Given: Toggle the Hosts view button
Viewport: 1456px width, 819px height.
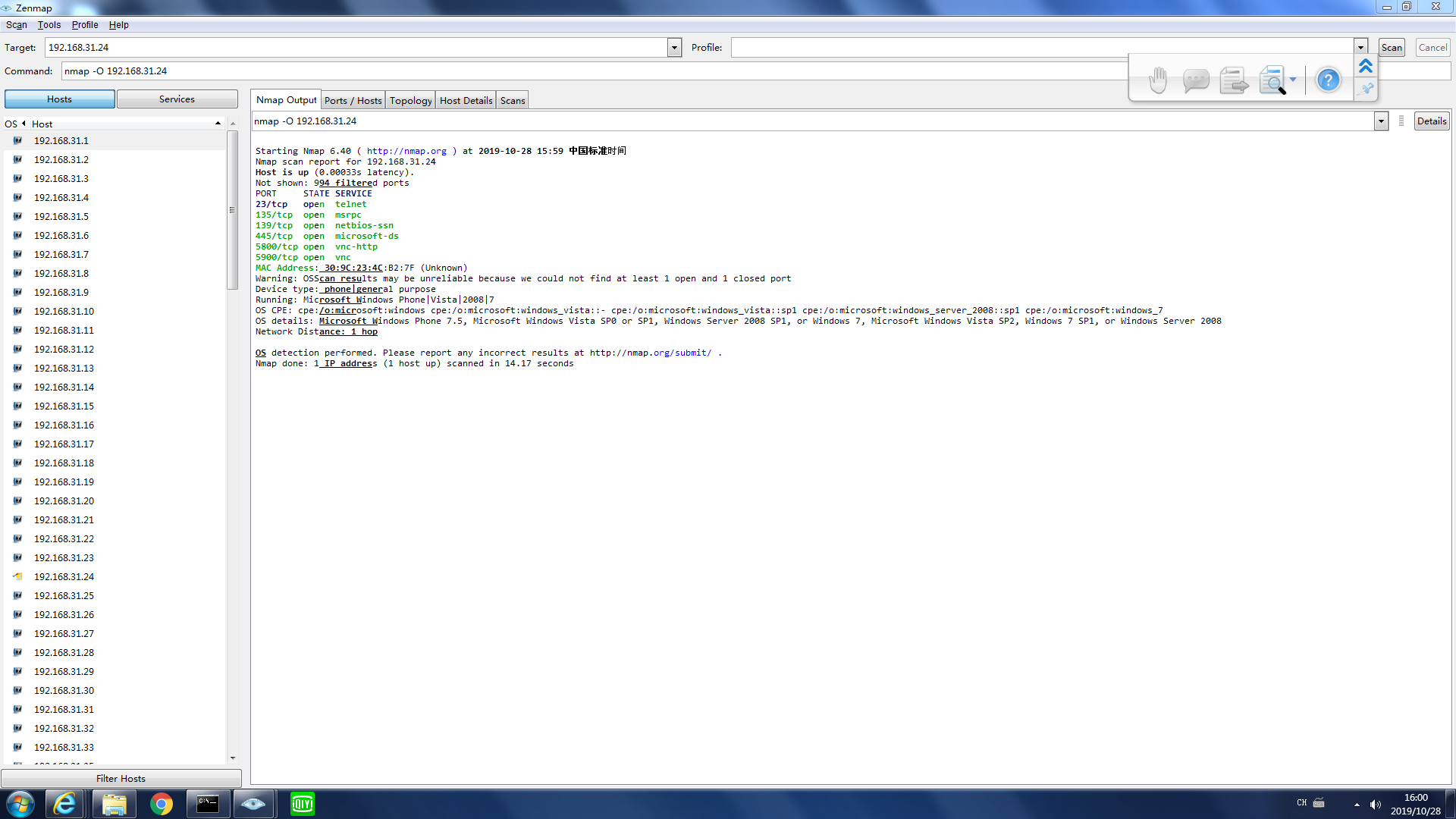Looking at the screenshot, I should click(59, 99).
